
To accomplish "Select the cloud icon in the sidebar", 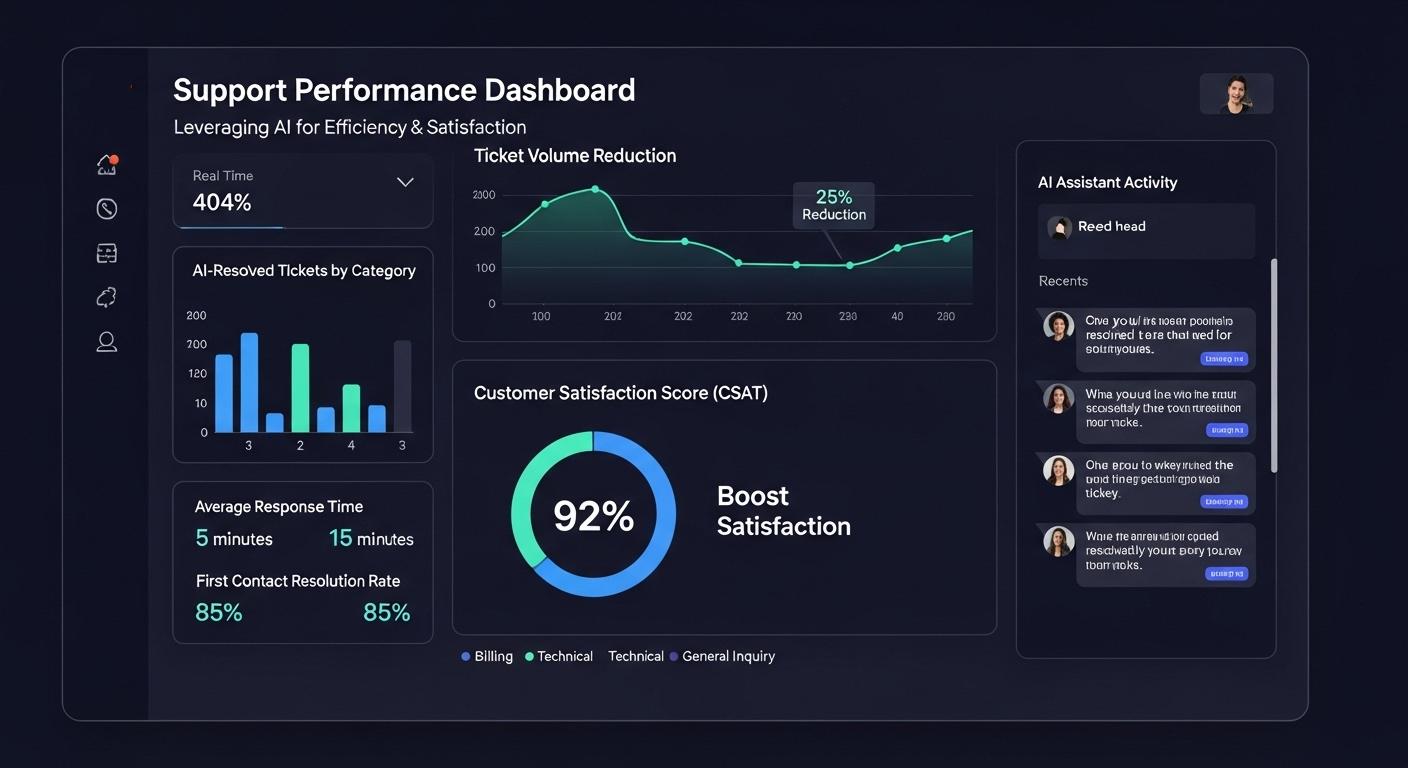I will [x=107, y=297].
